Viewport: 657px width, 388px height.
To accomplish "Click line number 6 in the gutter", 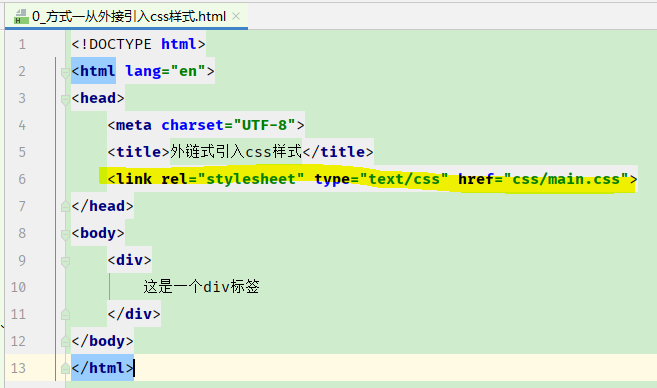I will [22, 179].
